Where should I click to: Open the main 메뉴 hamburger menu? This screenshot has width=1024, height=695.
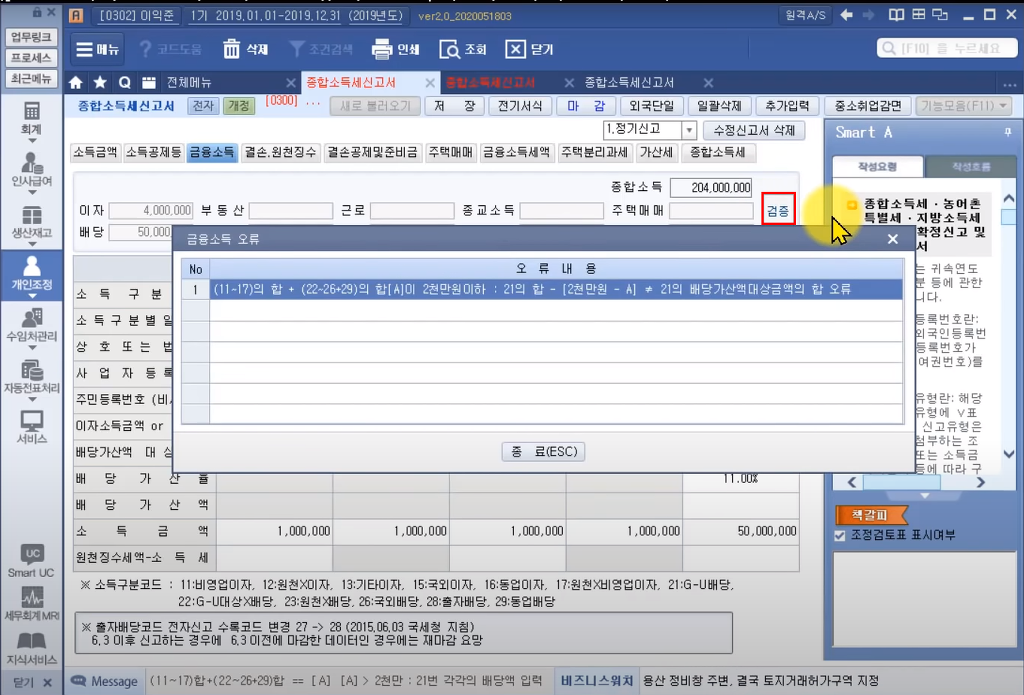coord(97,49)
